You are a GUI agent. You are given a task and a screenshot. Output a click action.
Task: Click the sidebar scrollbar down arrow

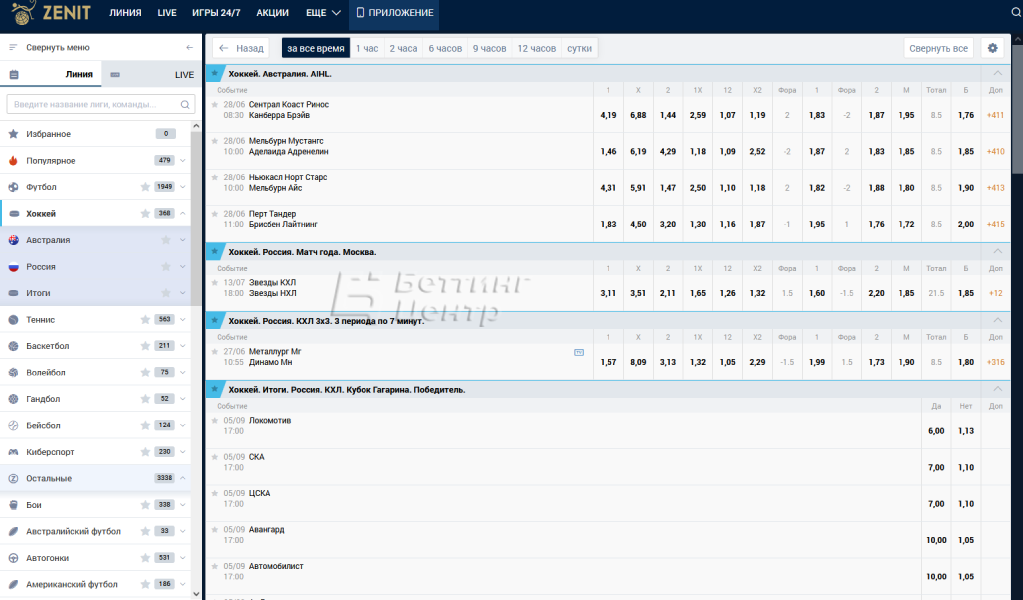coord(196,594)
